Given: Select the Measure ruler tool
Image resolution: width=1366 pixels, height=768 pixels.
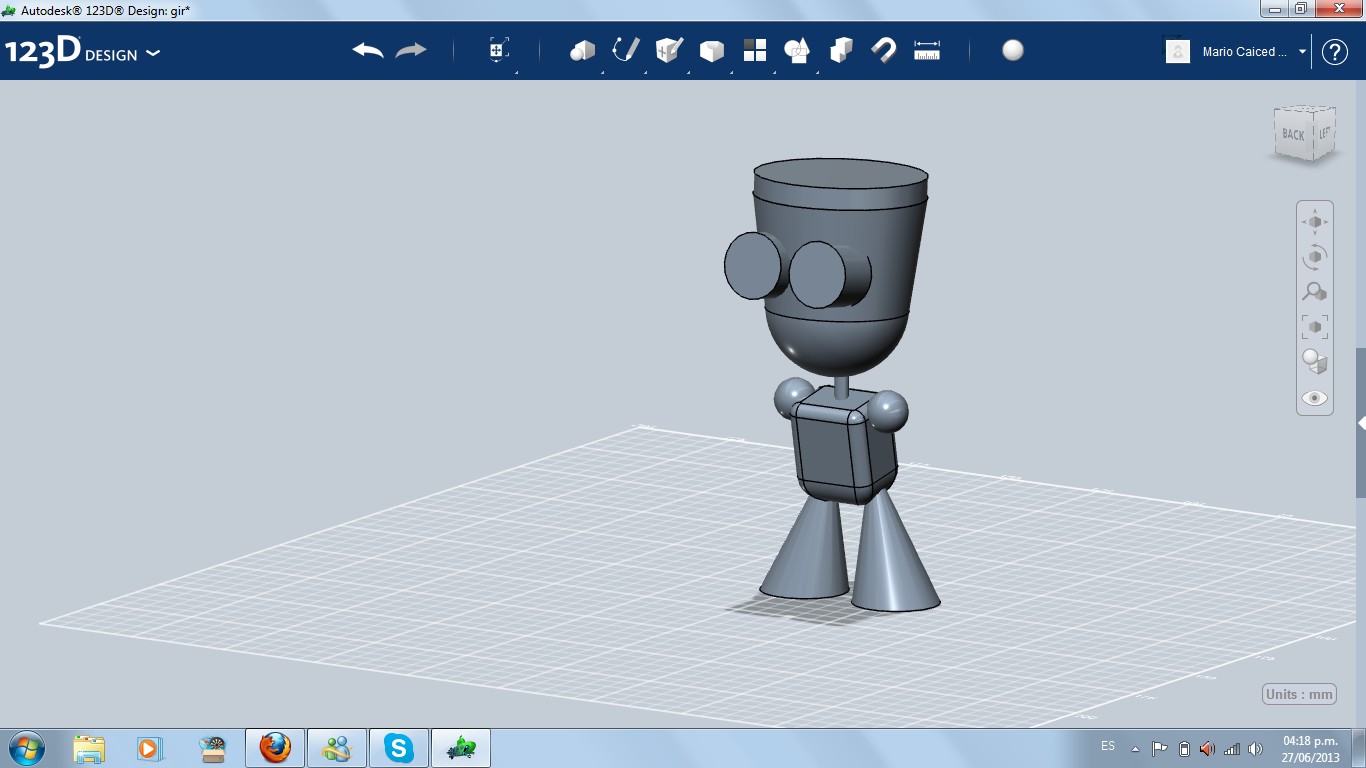Looking at the screenshot, I should 927,50.
